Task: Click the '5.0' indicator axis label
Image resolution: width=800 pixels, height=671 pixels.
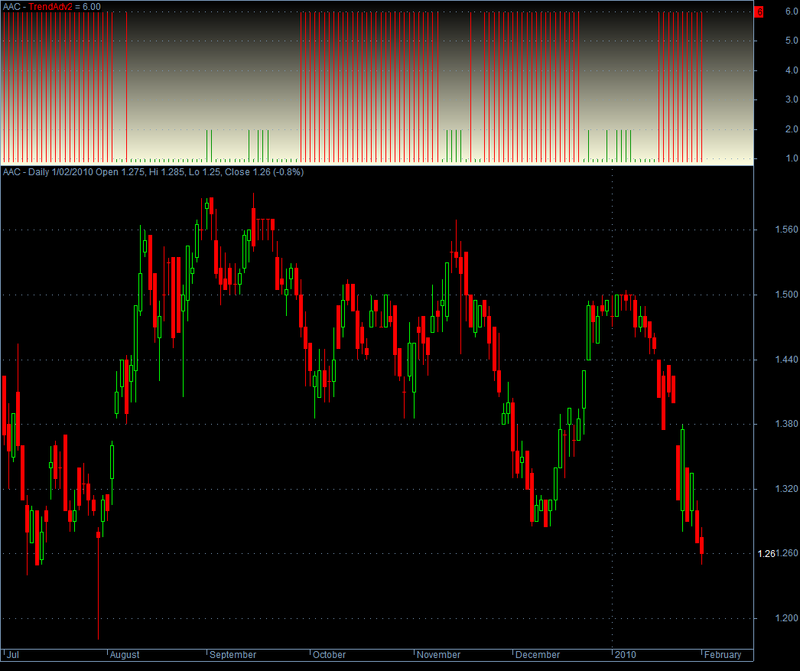Action: pos(792,40)
